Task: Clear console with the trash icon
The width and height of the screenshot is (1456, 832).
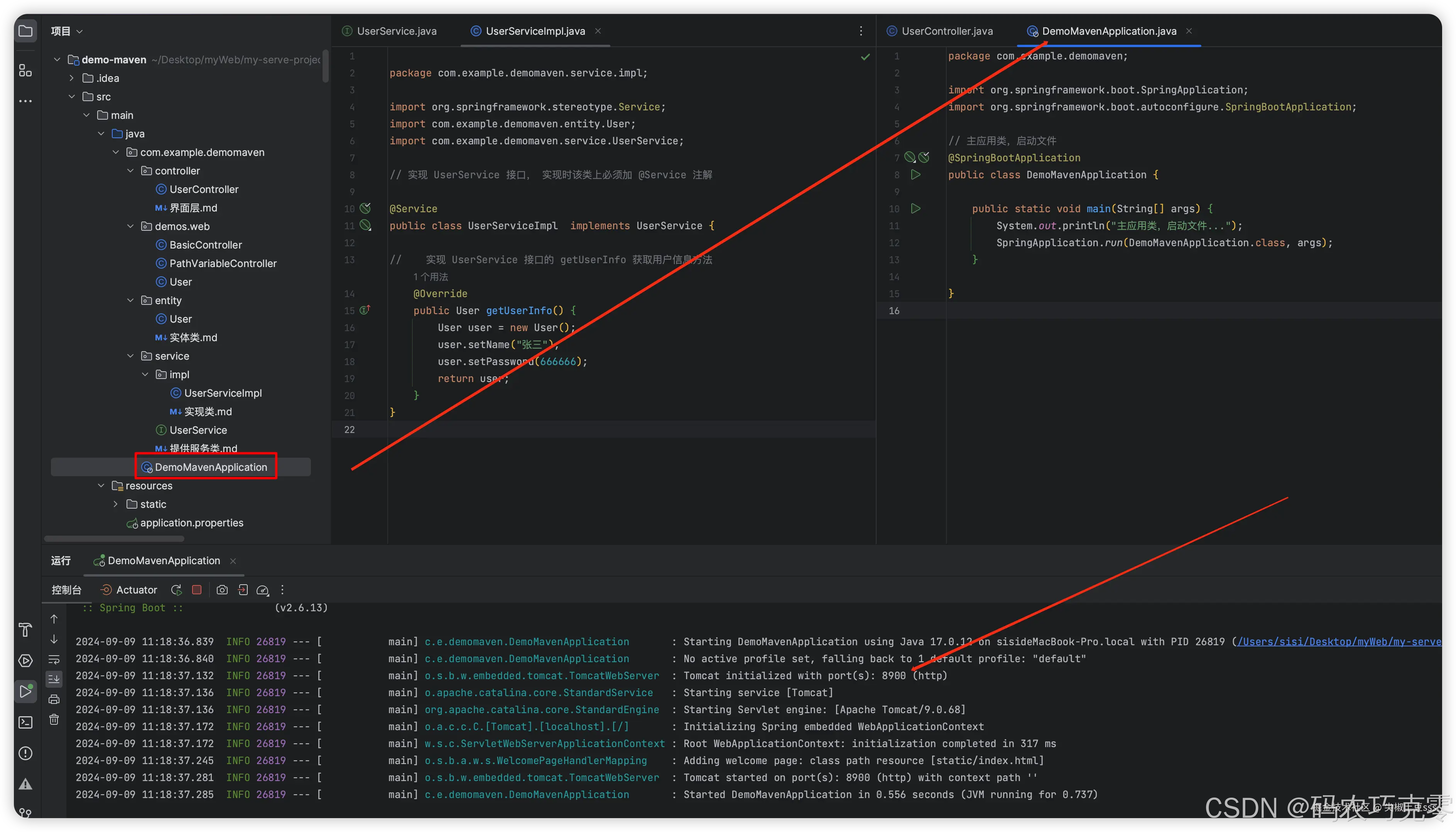Action: click(54, 719)
